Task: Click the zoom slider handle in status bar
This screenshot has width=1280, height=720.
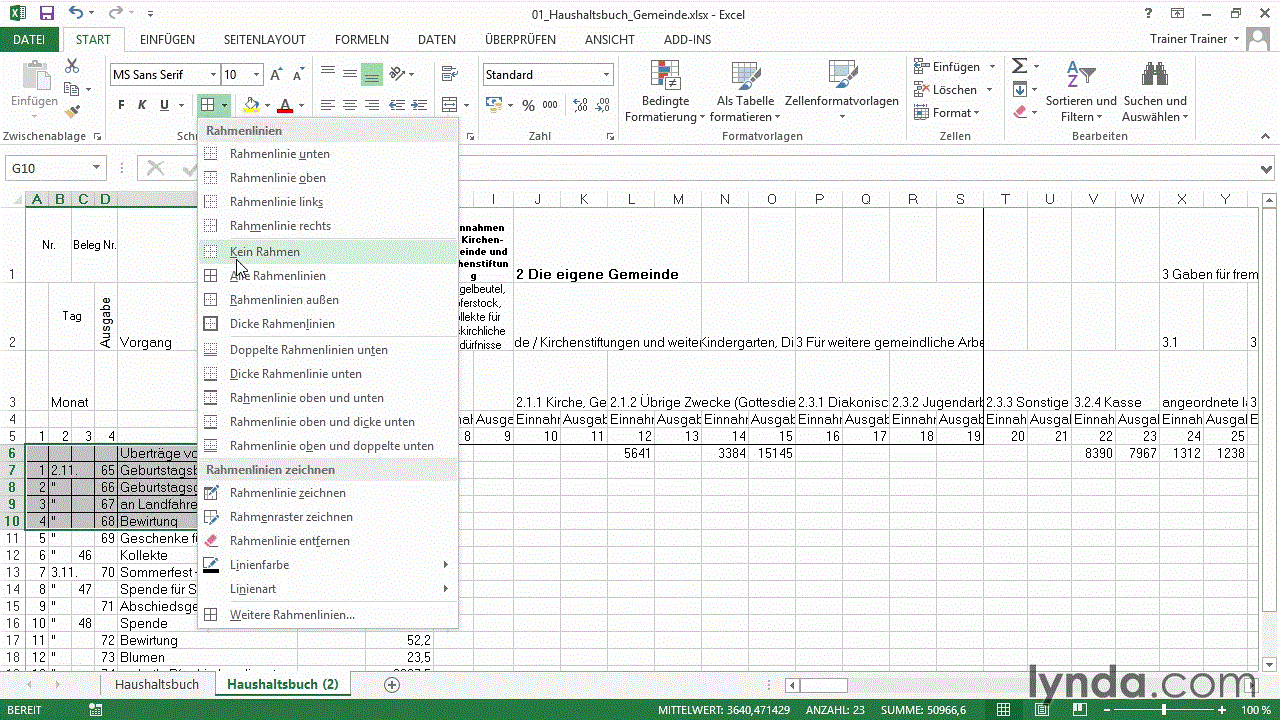Action: (x=1163, y=710)
